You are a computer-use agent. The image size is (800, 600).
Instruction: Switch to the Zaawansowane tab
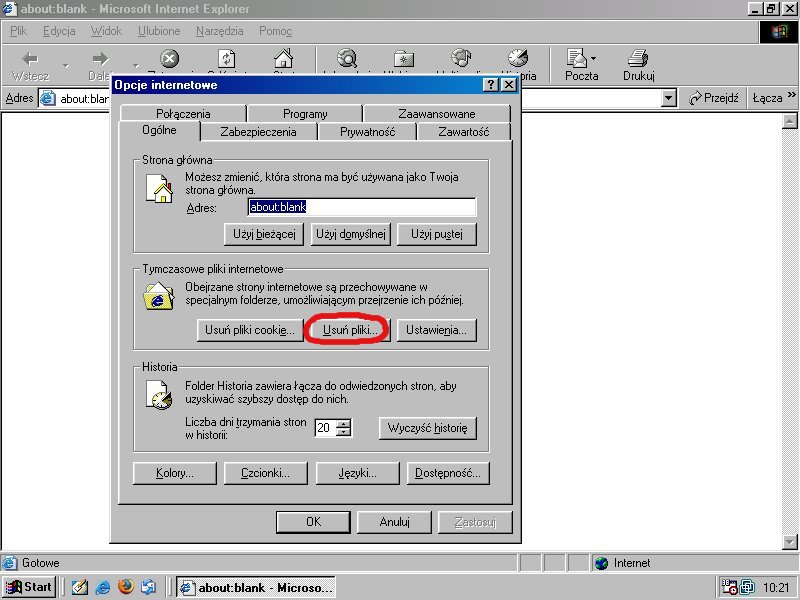(x=437, y=114)
